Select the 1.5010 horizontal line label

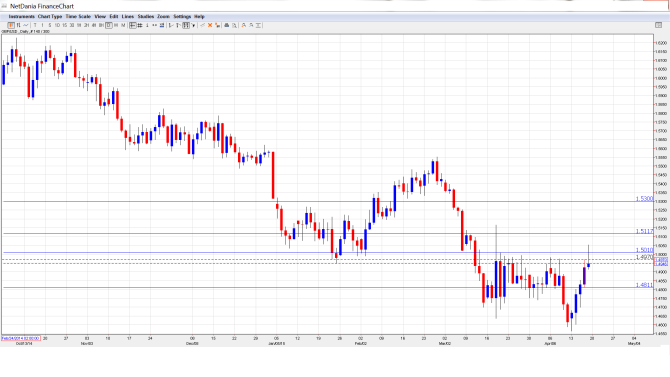(644, 250)
